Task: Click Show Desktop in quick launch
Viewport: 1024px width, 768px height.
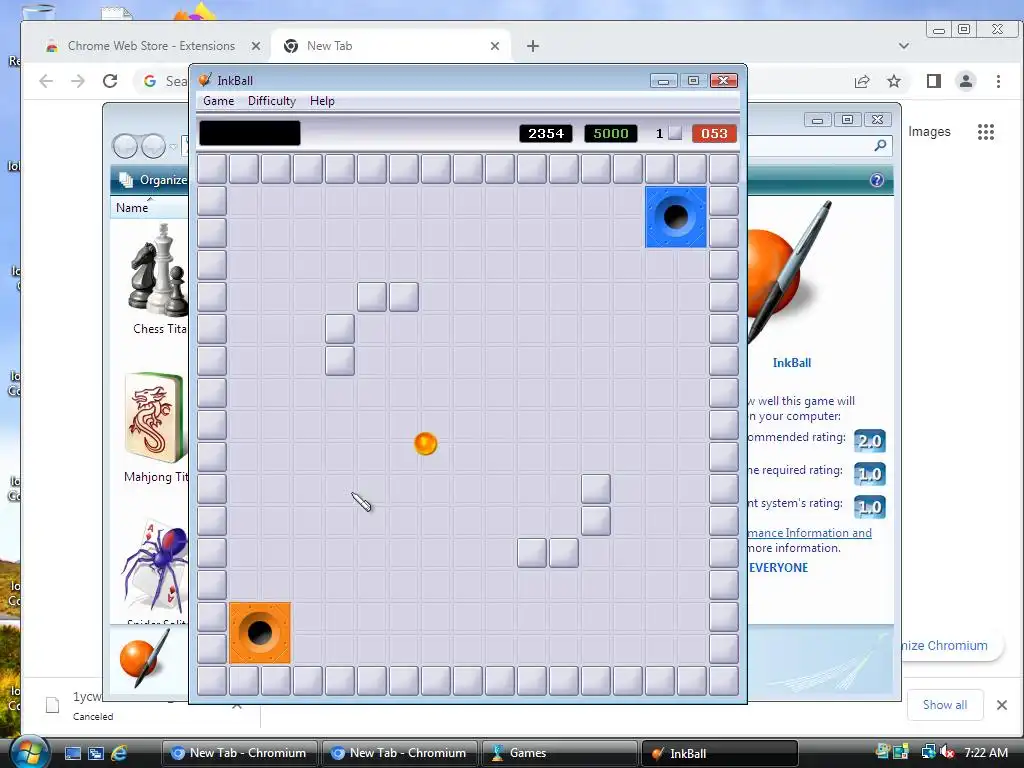Action: [72, 753]
